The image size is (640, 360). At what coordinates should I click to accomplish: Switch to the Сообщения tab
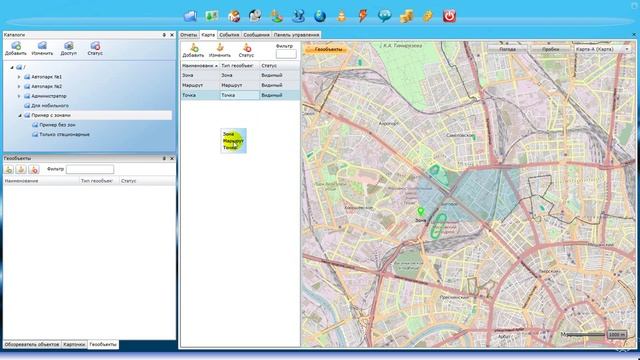pos(256,35)
